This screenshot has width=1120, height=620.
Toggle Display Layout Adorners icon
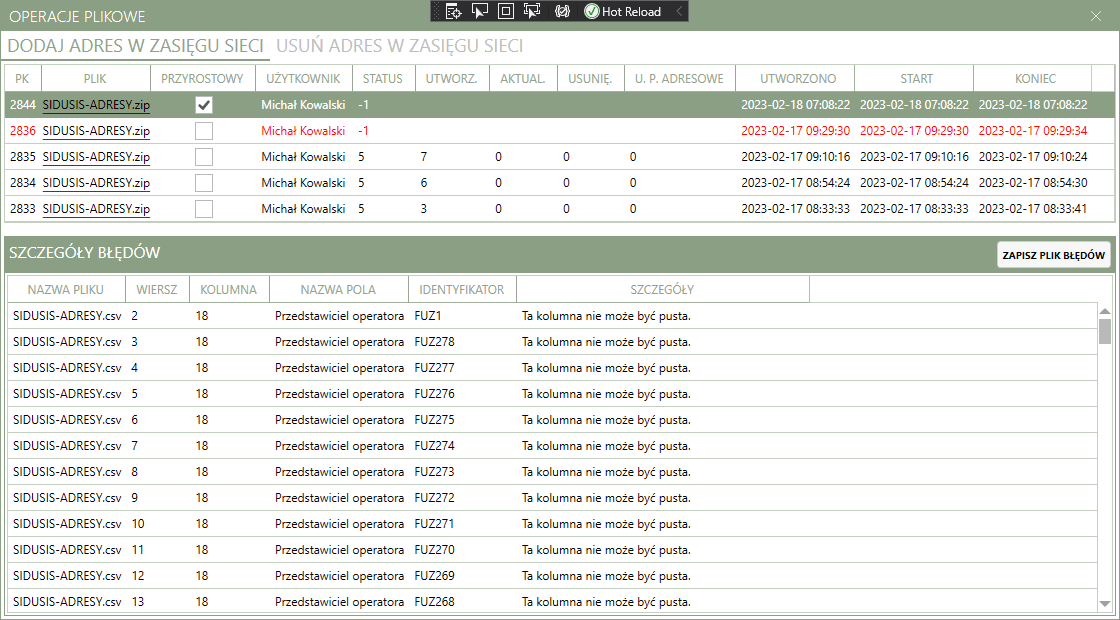point(505,11)
